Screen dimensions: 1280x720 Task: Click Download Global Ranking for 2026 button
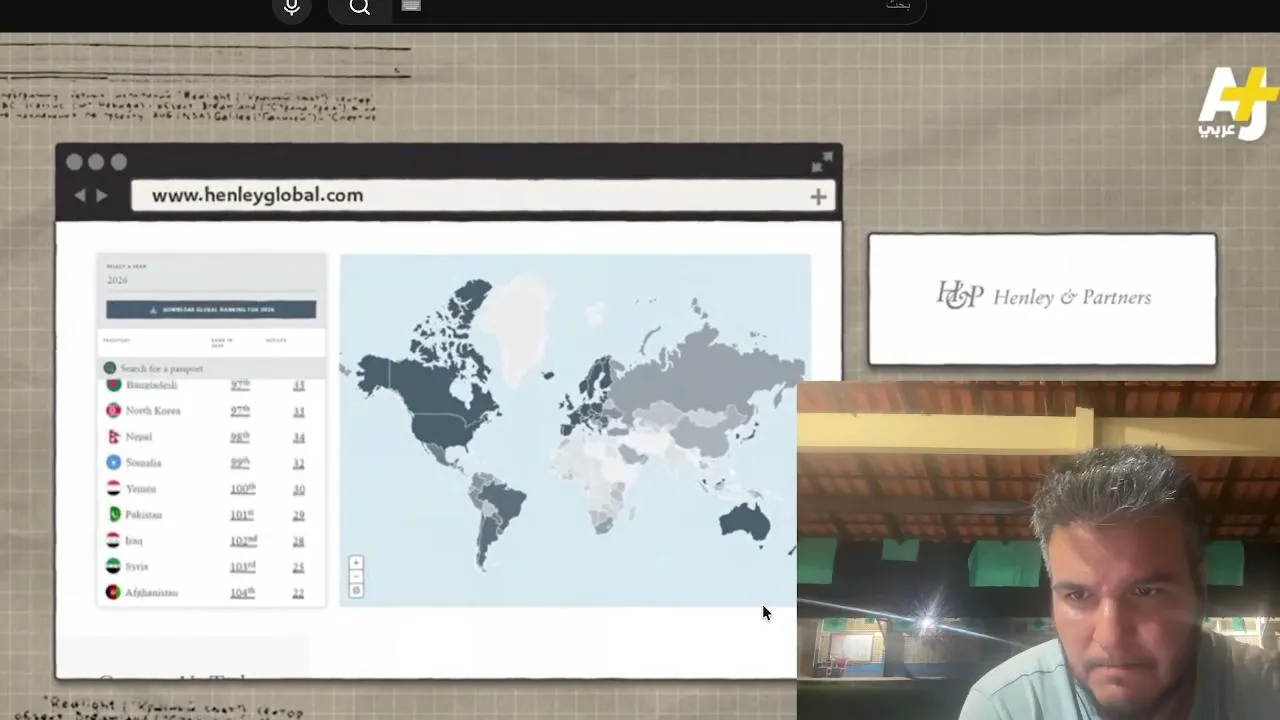pos(211,310)
